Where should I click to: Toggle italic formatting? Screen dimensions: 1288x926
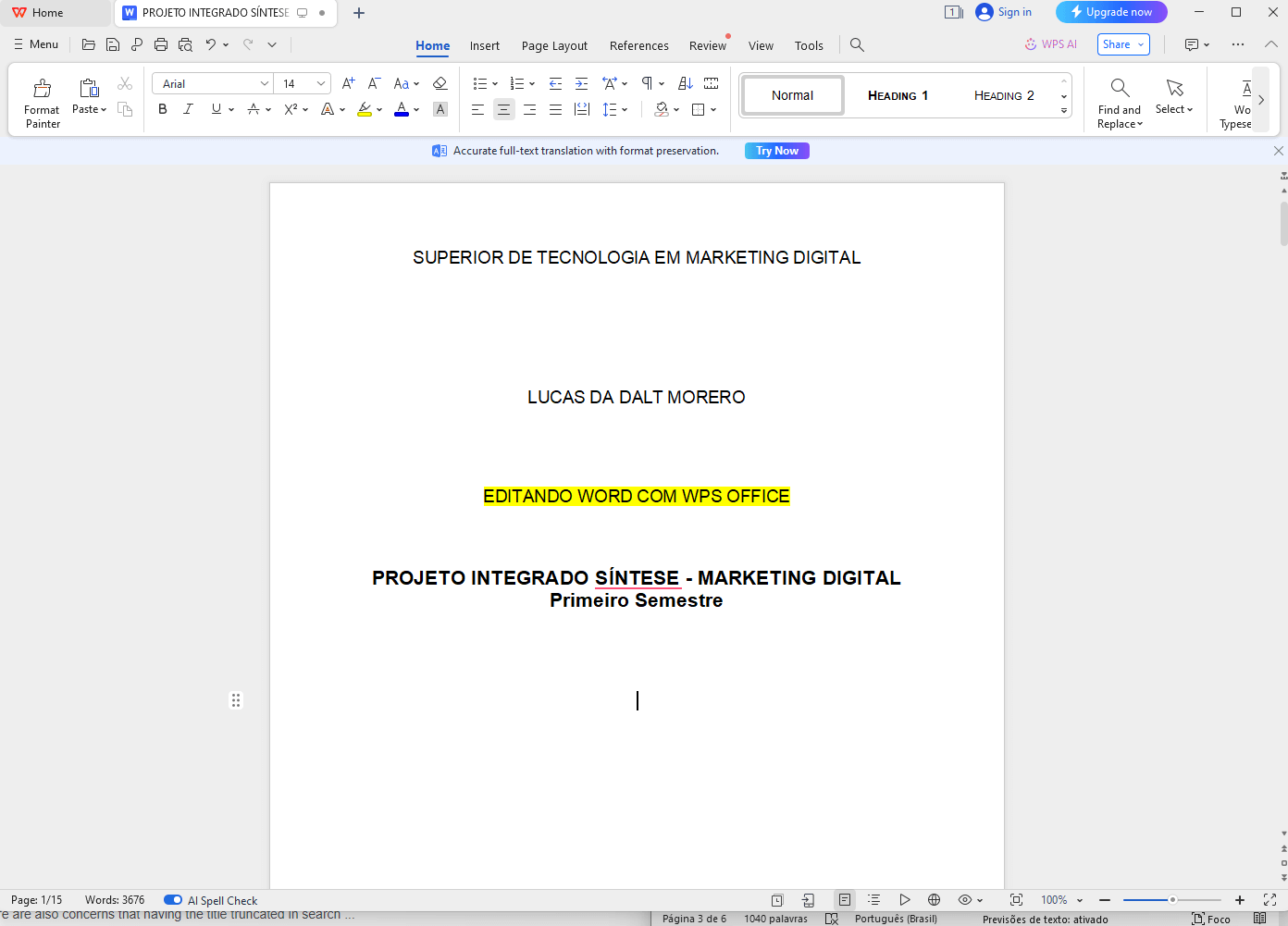tap(188, 109)
